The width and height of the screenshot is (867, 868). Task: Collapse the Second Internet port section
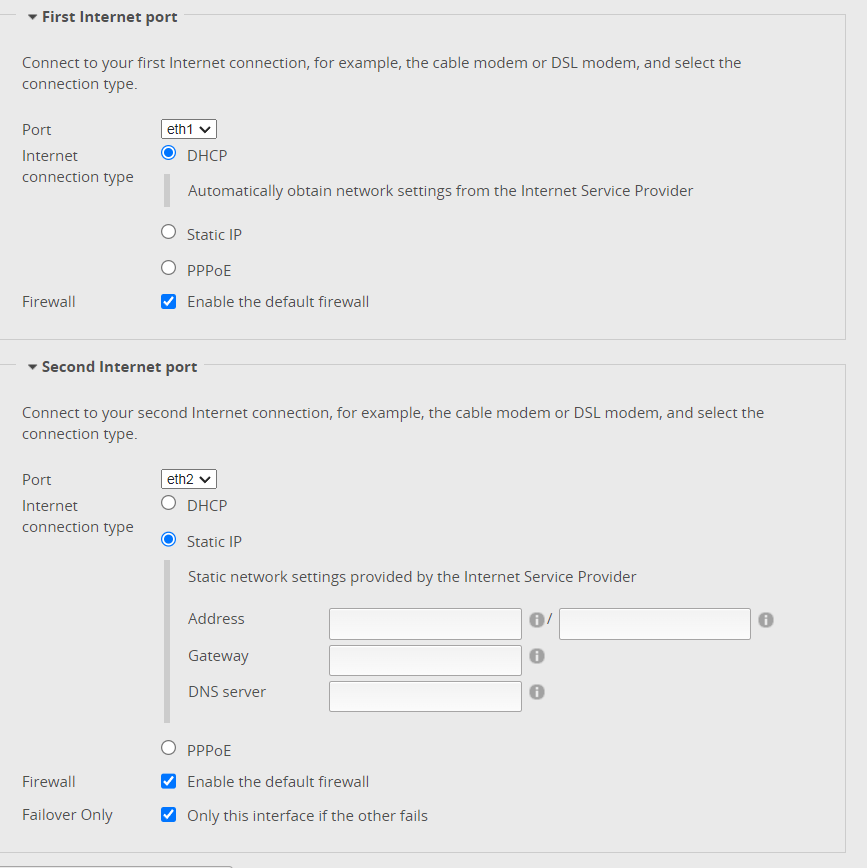pyautogui.click(x=33, y=367)
